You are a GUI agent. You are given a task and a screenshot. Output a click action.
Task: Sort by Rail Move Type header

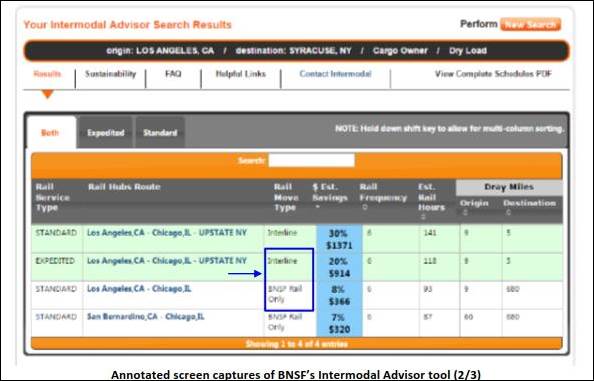[286, 197]
